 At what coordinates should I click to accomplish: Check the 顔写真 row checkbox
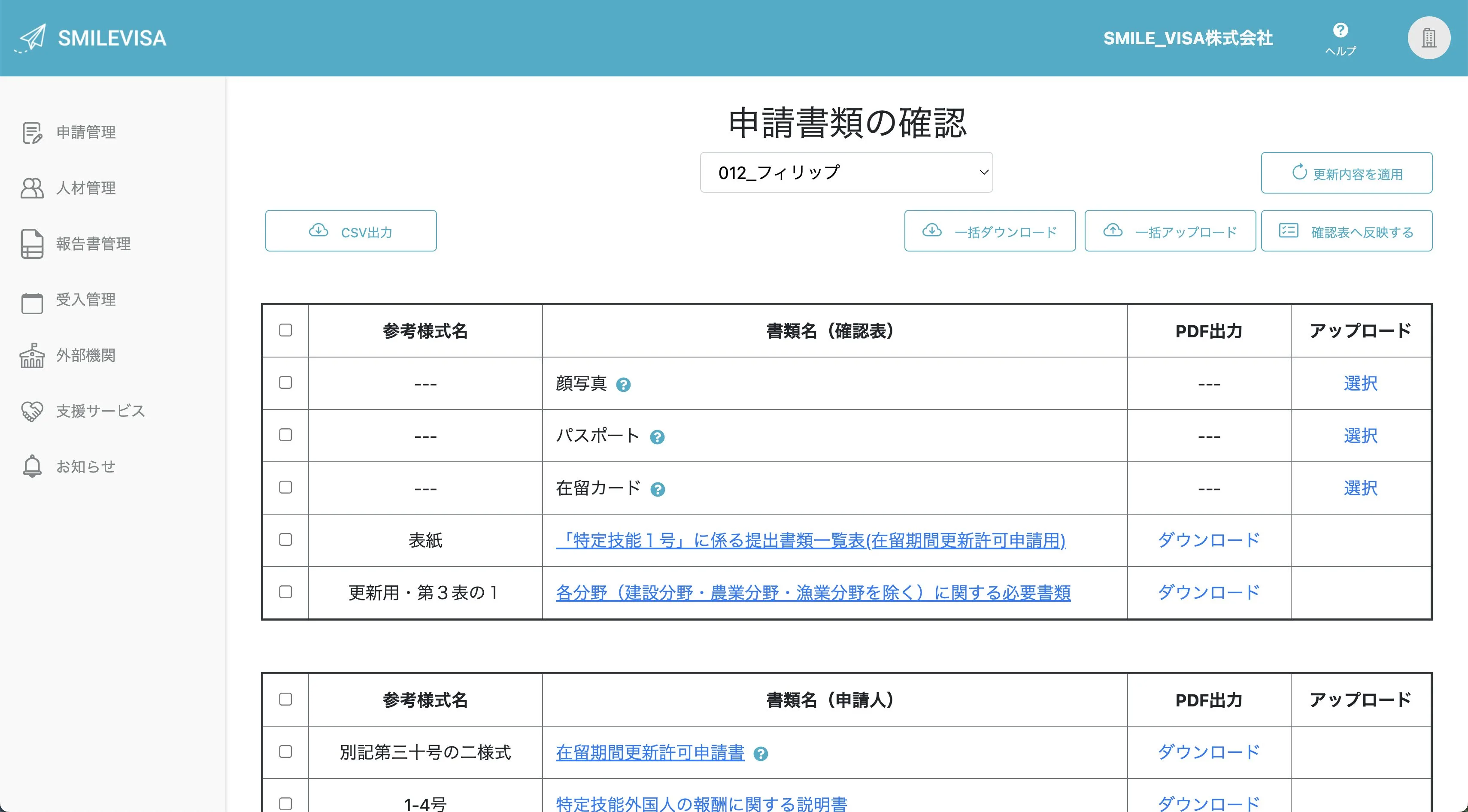285,383
